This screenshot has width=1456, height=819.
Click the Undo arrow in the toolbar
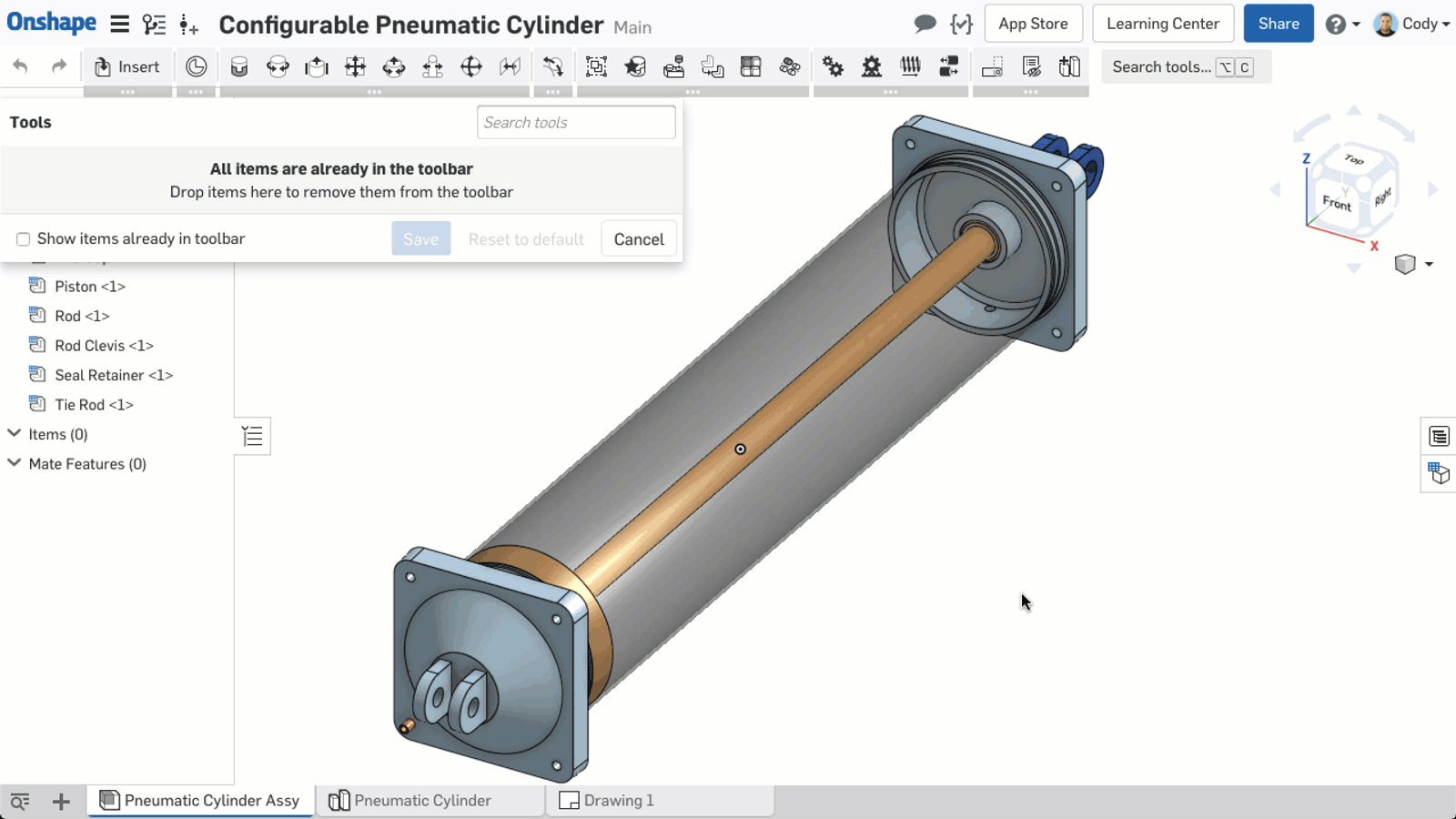coord(20,66)
